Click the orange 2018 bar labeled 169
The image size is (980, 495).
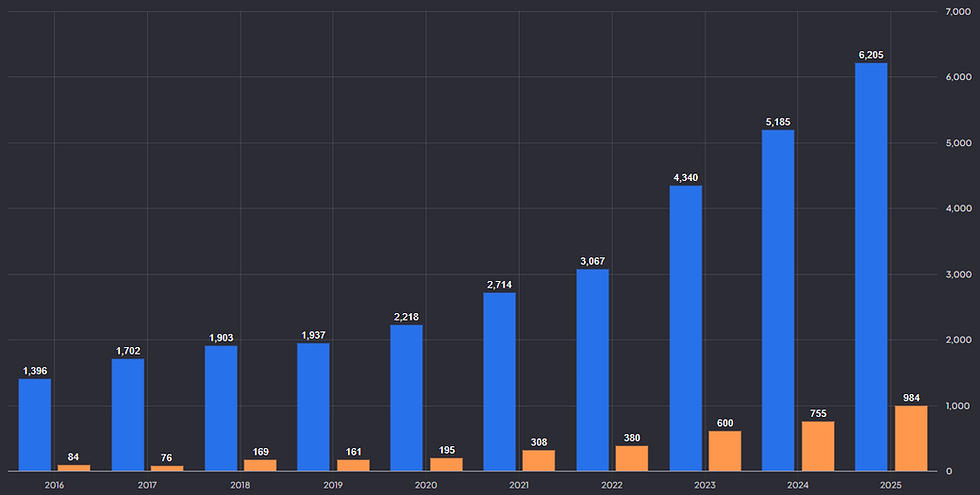point(260,466)
